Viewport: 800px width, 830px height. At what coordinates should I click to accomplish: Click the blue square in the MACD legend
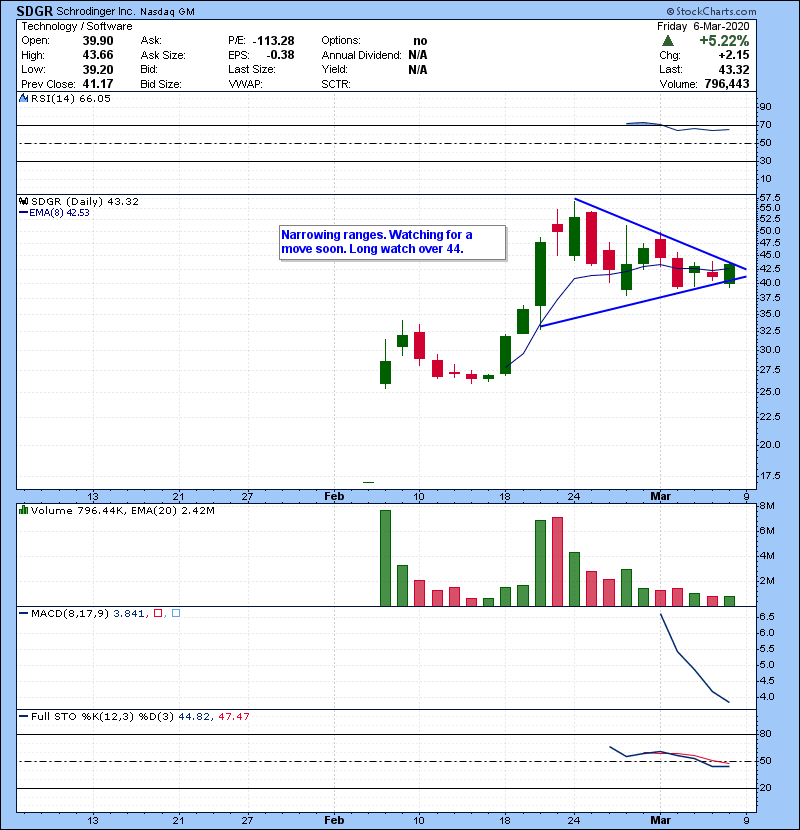pos(176,613)
